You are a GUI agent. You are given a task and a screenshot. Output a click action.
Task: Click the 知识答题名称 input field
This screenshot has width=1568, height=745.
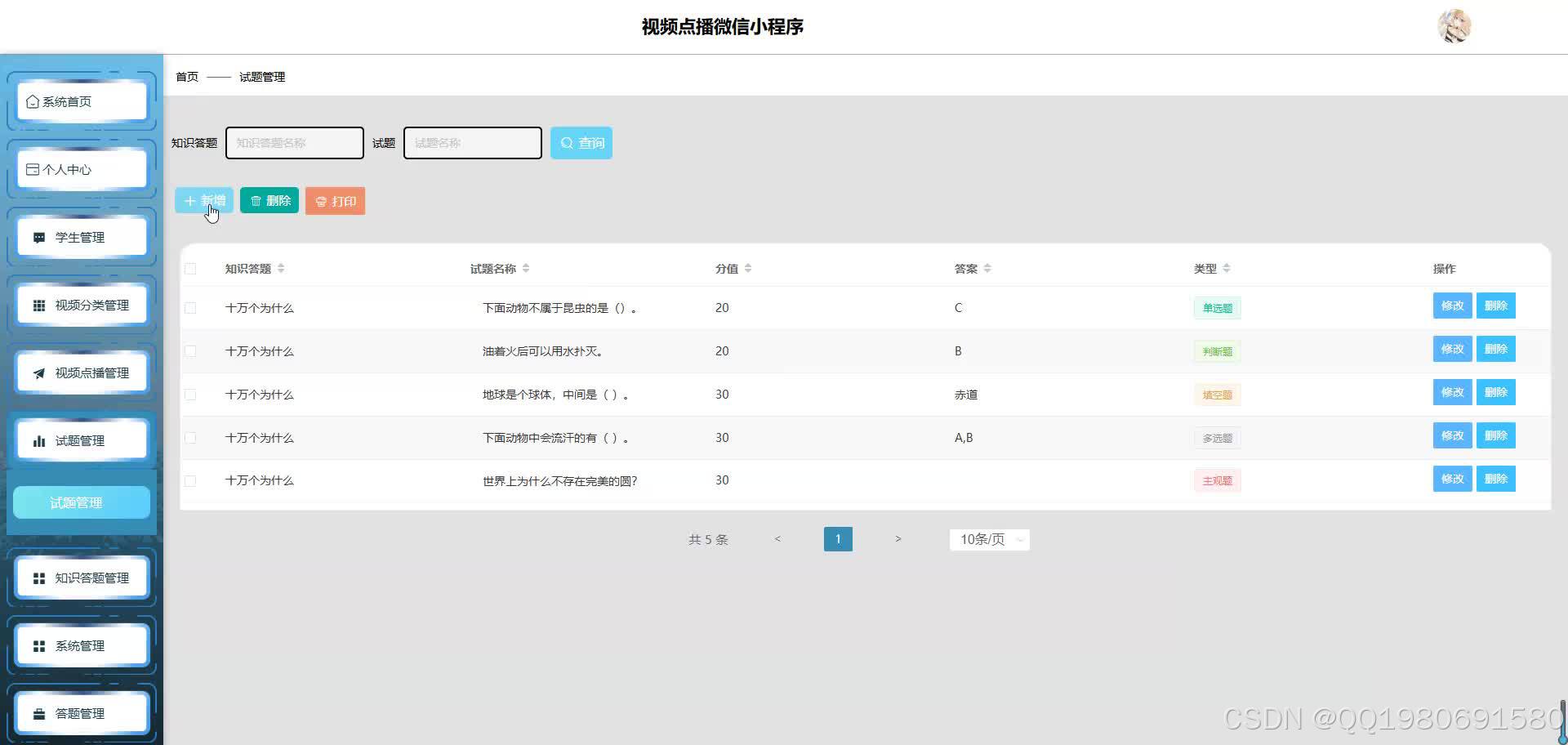(294, 142)
